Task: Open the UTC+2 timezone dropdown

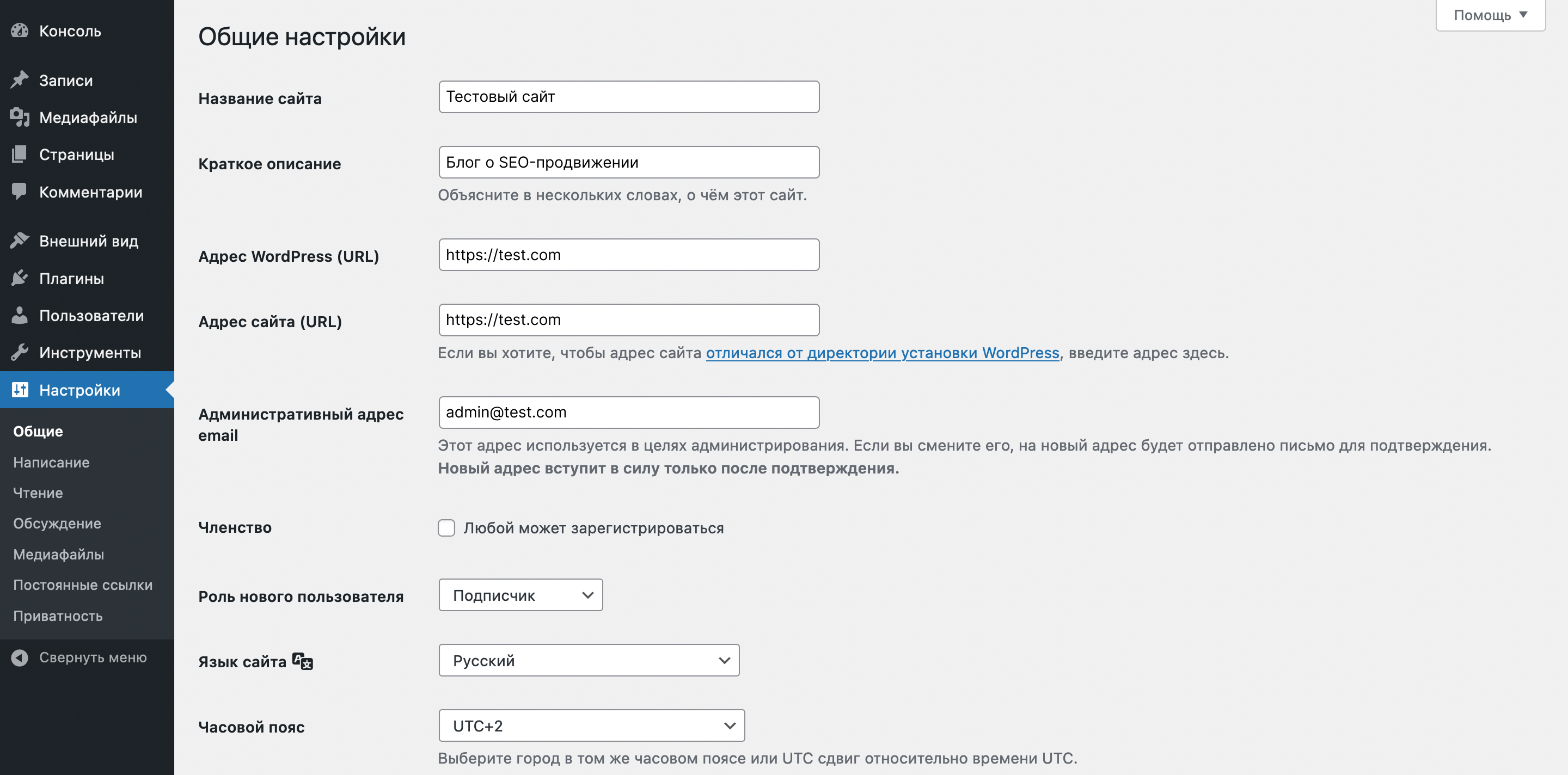Action: [591, 725]
